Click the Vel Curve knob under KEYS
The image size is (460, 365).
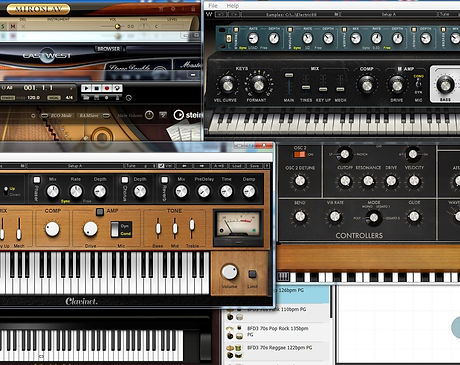pyautogui.click(x=227, y=85)
